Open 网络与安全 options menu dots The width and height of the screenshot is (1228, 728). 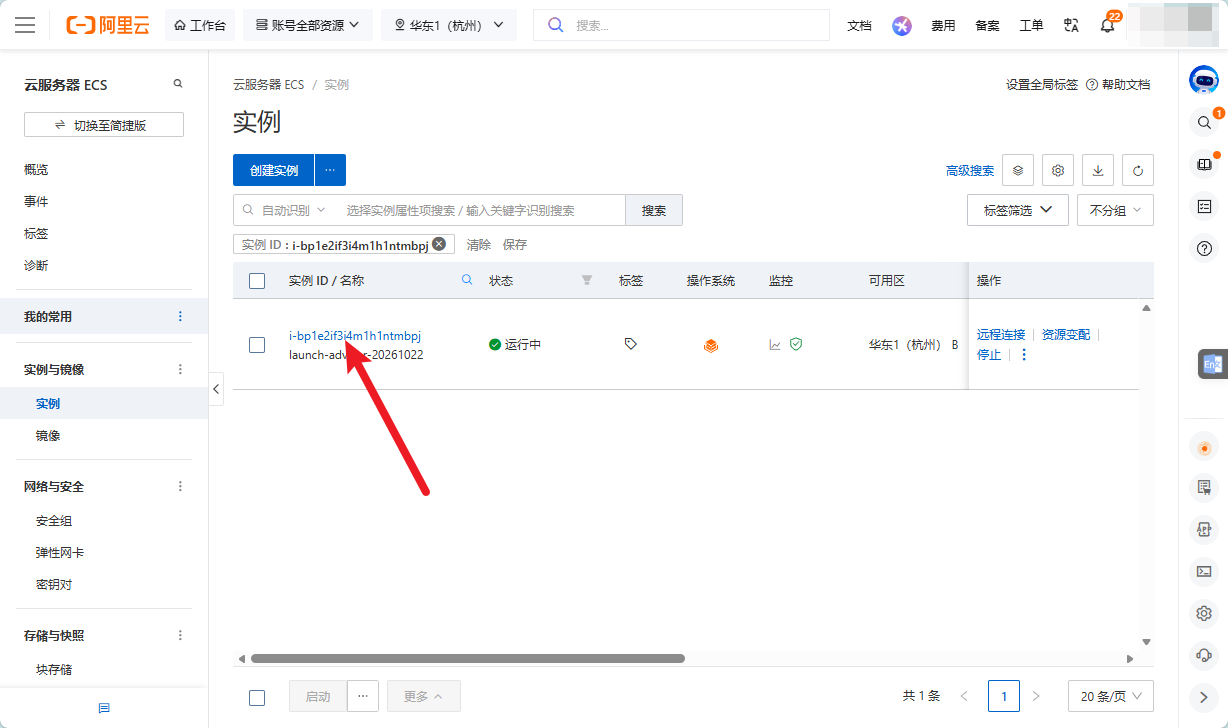coord(181,486)
